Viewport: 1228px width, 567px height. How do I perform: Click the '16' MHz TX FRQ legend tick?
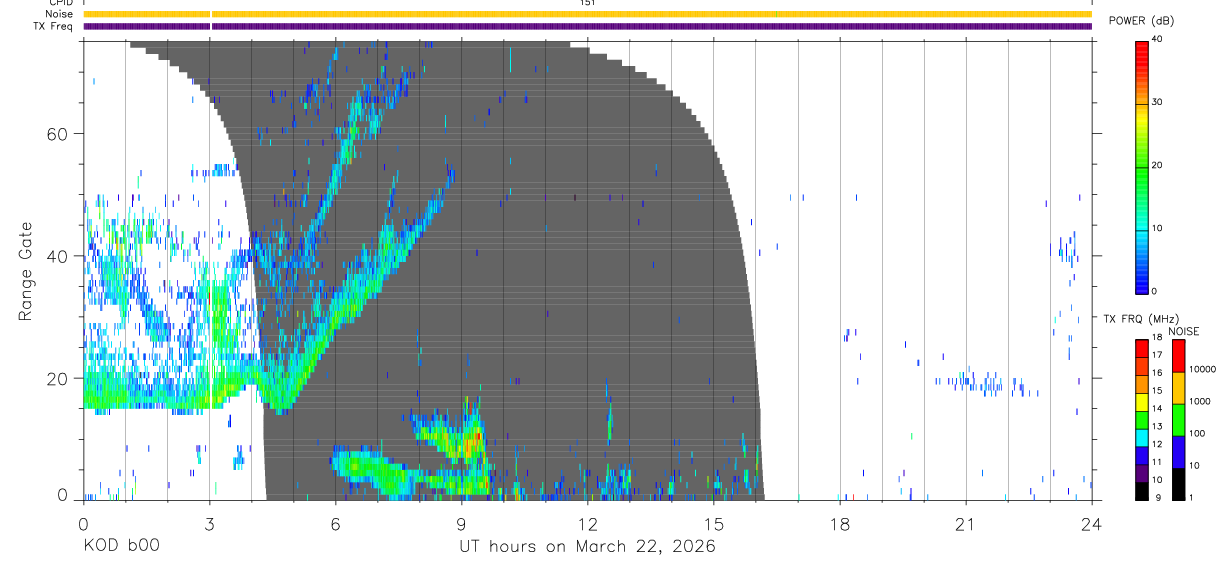(1157, 373)
